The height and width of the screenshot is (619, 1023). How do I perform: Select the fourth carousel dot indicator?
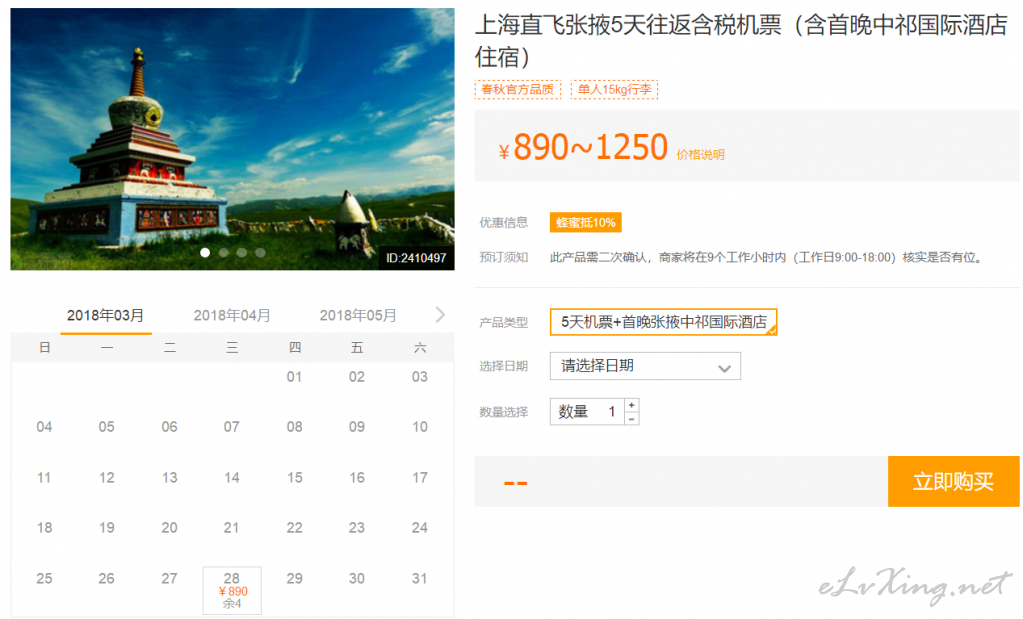(260, 252)
